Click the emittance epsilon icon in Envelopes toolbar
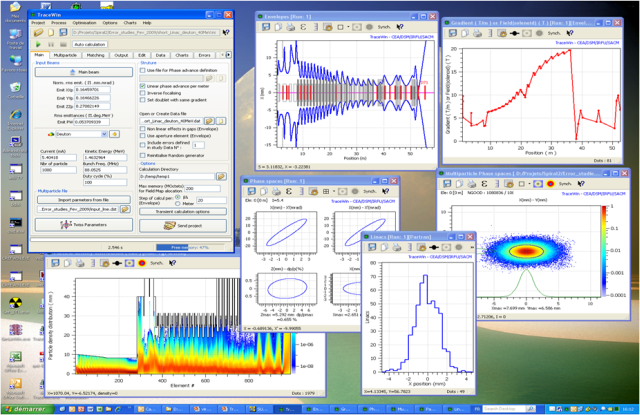Viewport: 640px width, 415px height. coord(303,27)
